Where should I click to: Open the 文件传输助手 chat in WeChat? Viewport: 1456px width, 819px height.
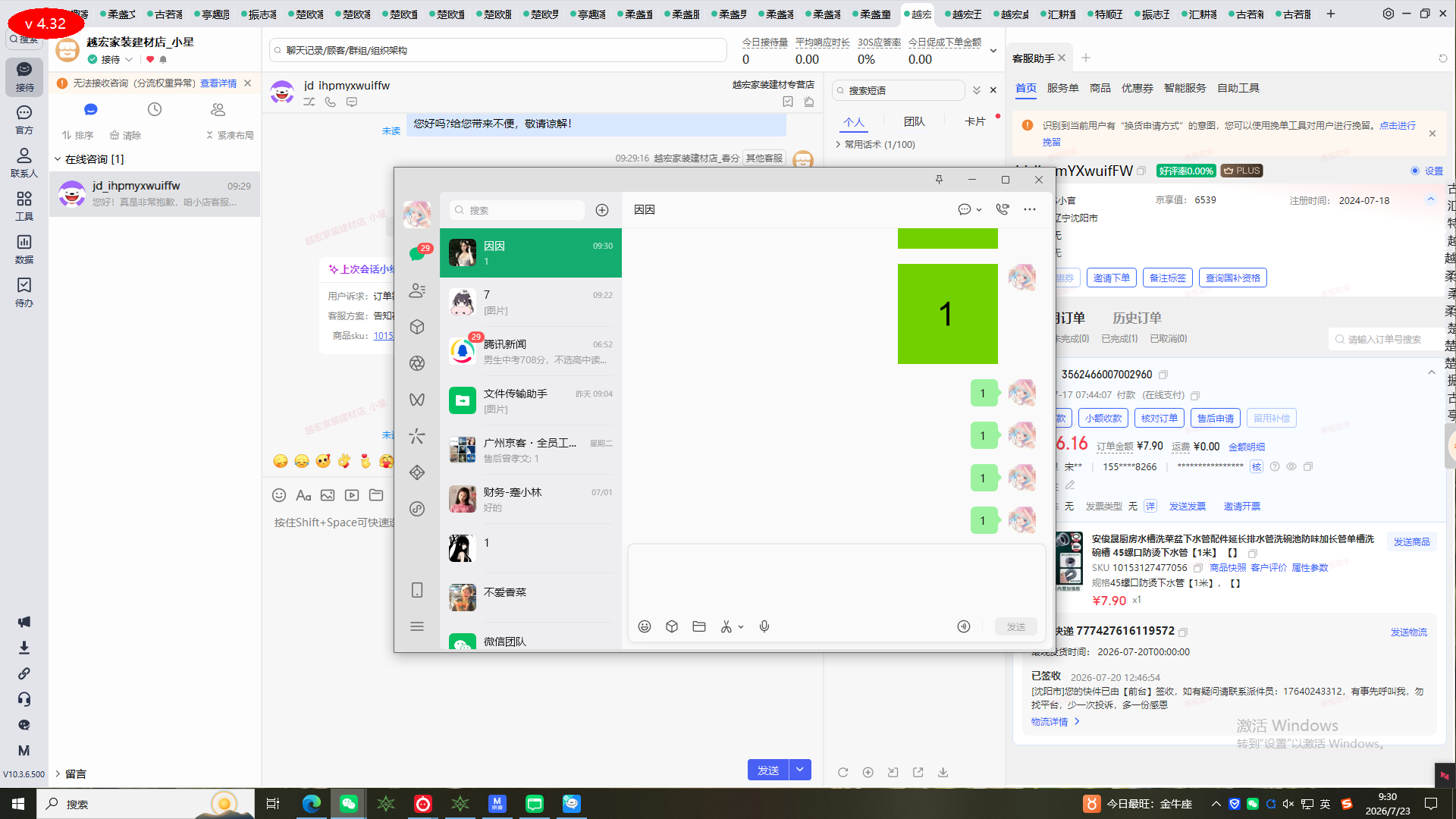tap(531, 400)
